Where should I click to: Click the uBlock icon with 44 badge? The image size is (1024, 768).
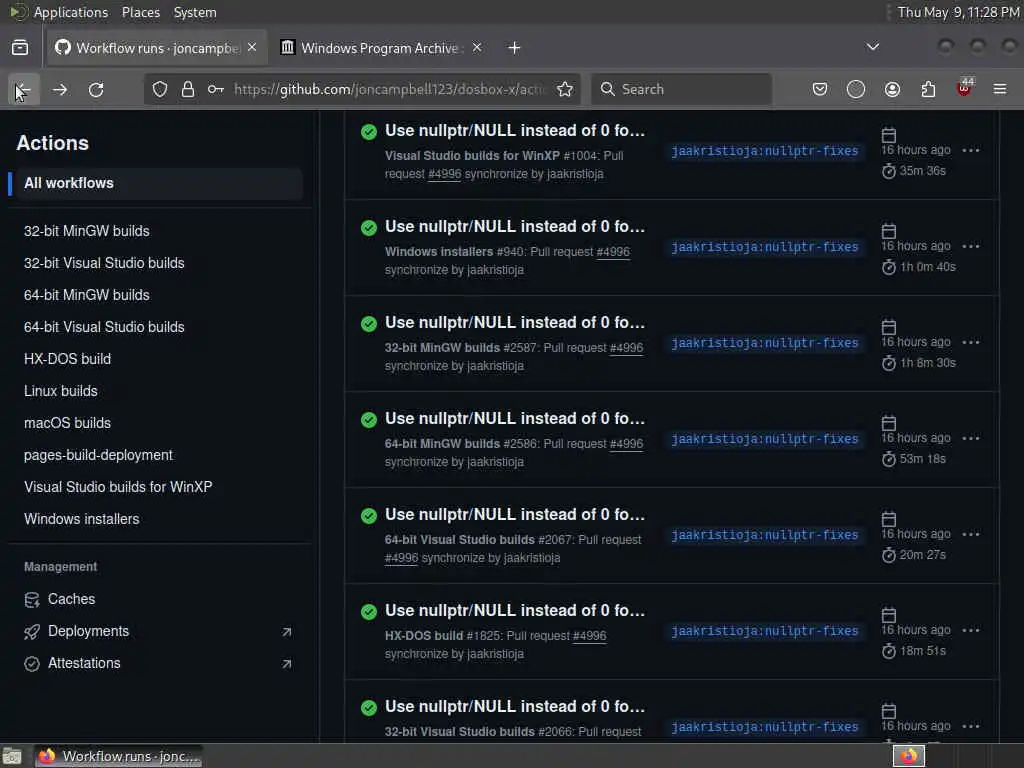pos(965,88)
